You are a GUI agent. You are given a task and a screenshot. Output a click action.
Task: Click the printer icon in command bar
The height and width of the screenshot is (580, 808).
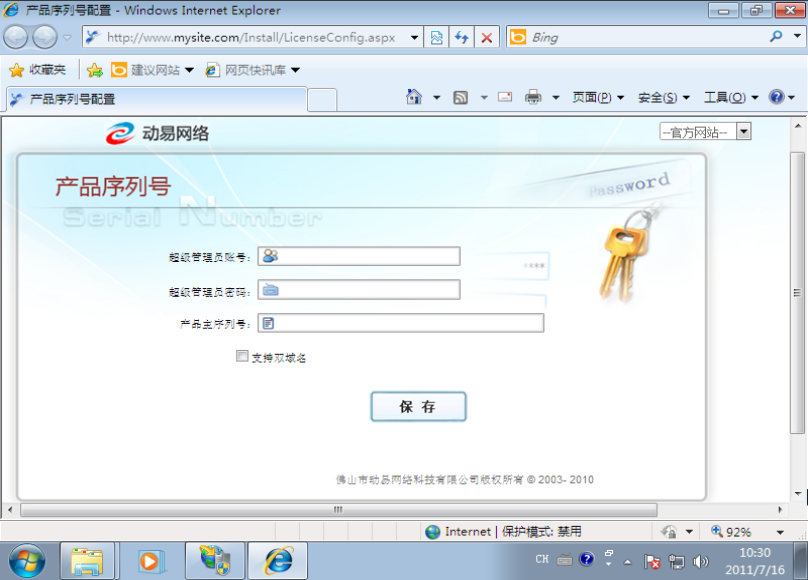coord(533,97)
